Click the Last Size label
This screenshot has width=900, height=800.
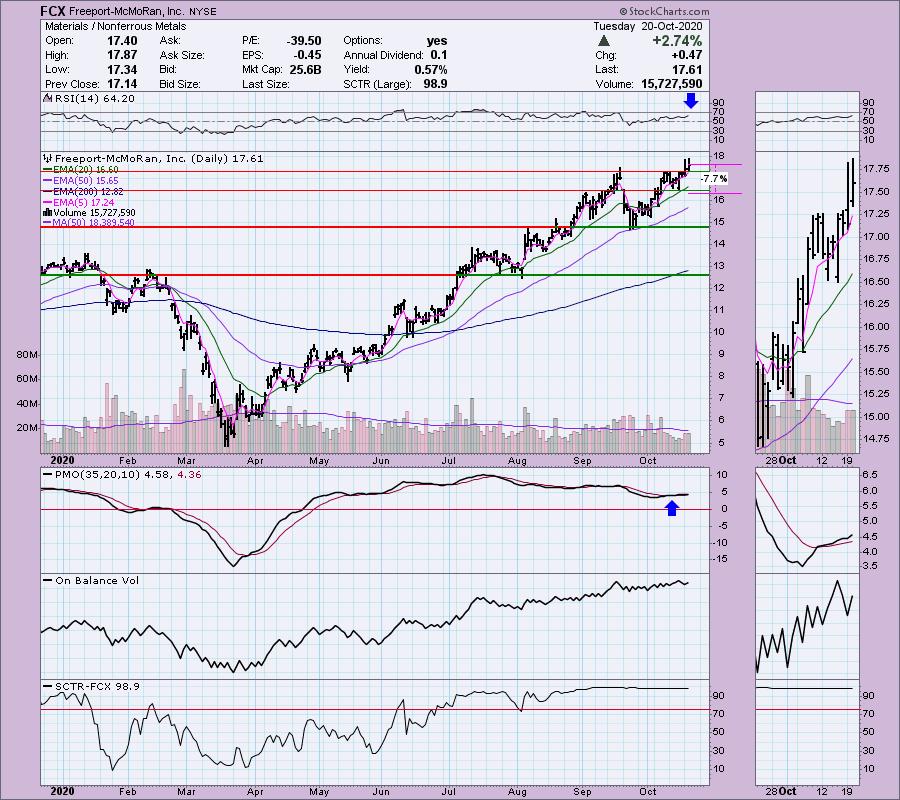click(265, 84)
